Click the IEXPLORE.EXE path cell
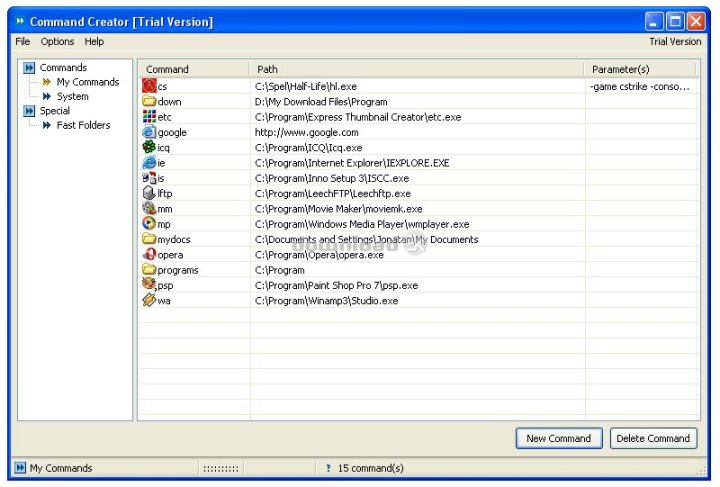Viewport: 720px width, 487px height. click(x=352, y=163)
